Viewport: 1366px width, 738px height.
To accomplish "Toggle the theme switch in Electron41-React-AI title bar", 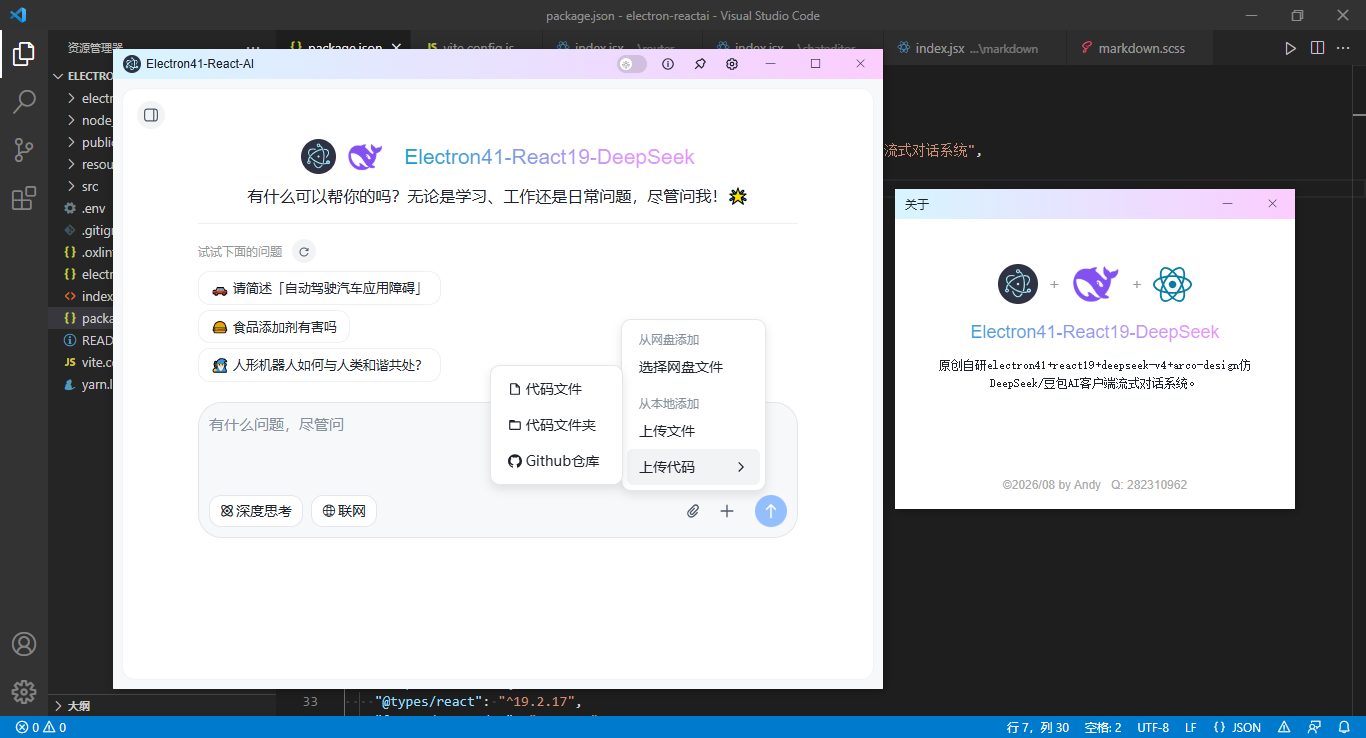I will pos(632,64).
